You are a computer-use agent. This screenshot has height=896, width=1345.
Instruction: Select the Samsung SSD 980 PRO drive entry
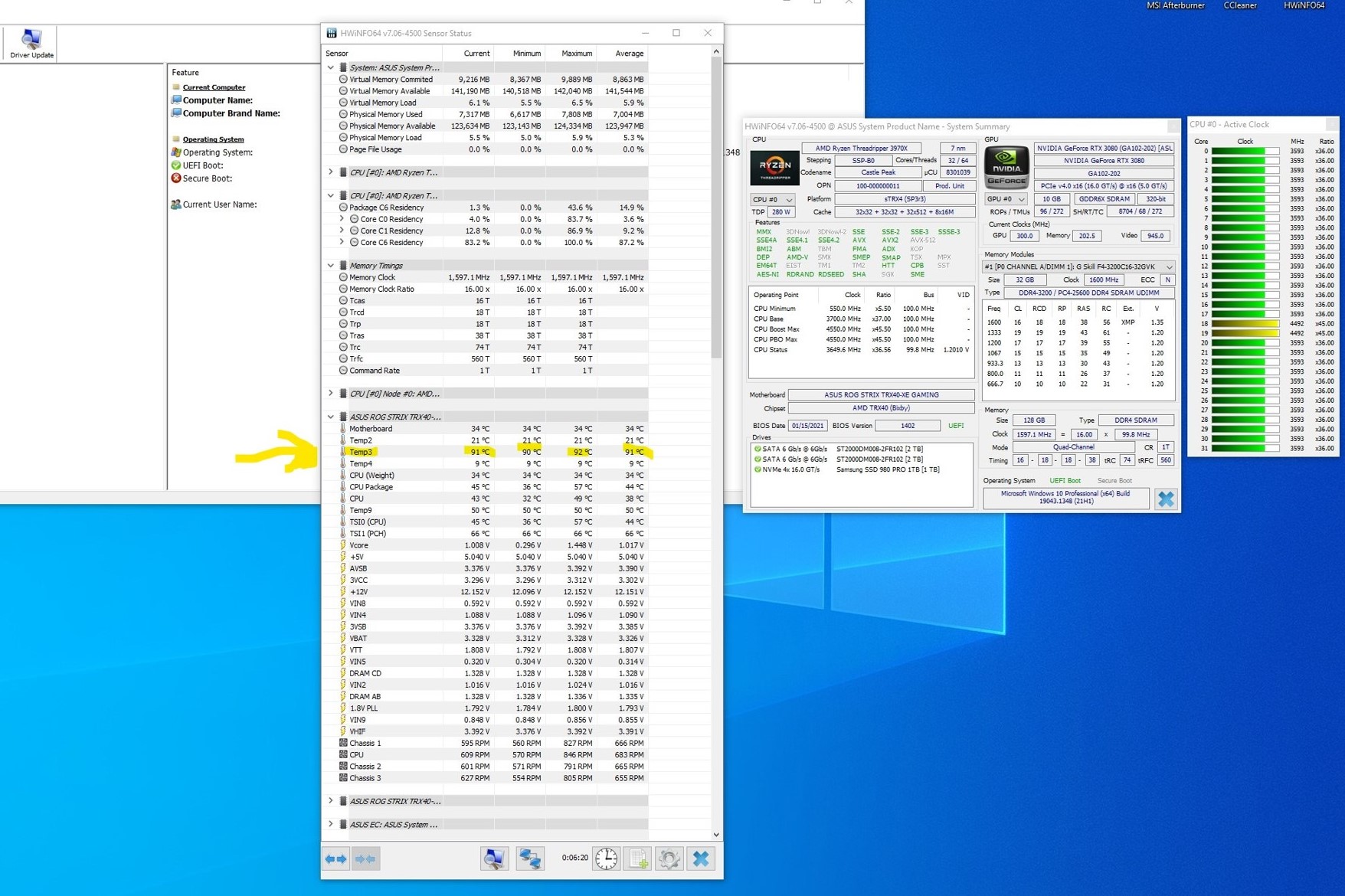click(x=888, y=469)
